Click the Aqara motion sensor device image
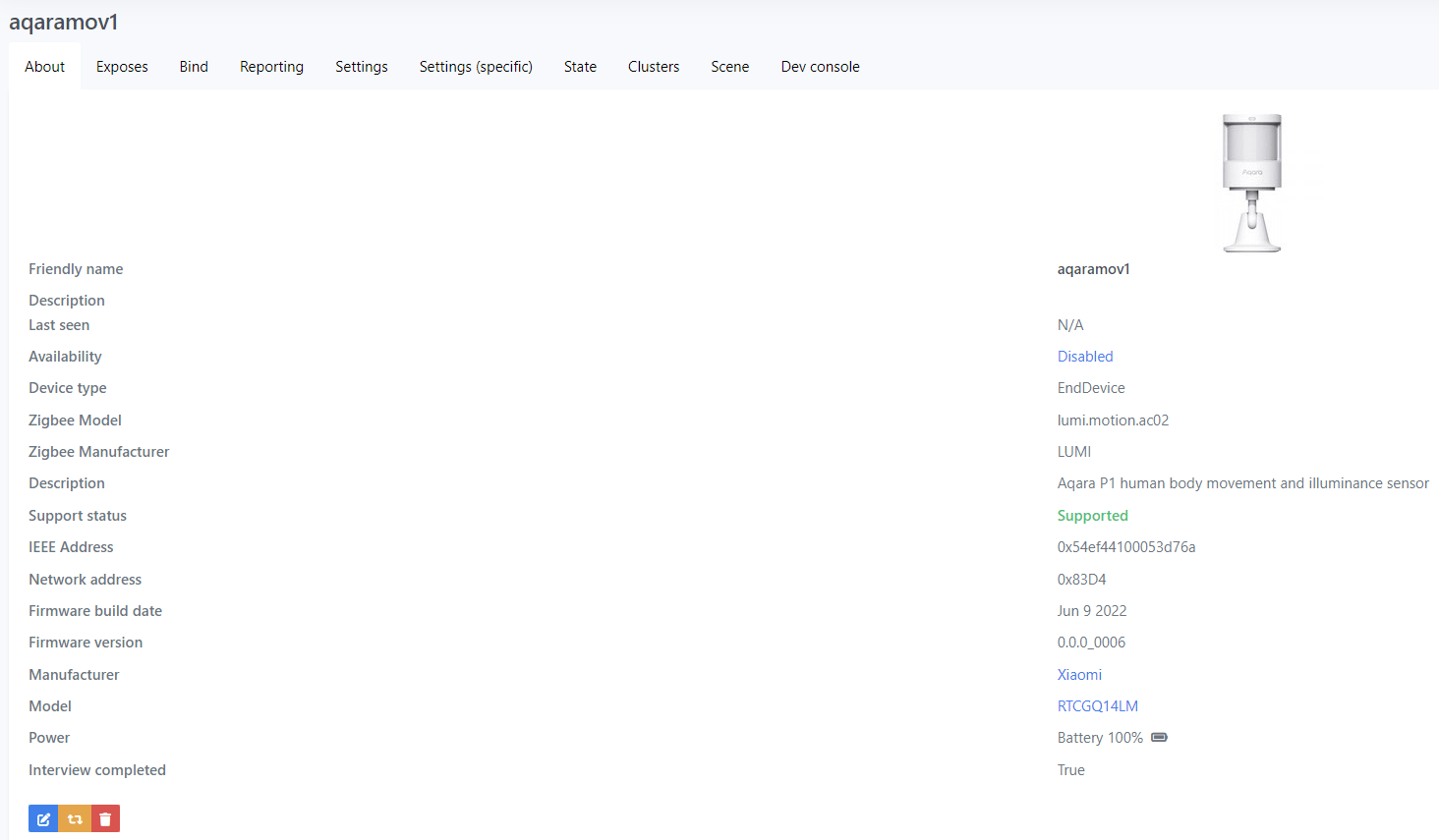The image size is (1439, 840). coord(1251,183)
